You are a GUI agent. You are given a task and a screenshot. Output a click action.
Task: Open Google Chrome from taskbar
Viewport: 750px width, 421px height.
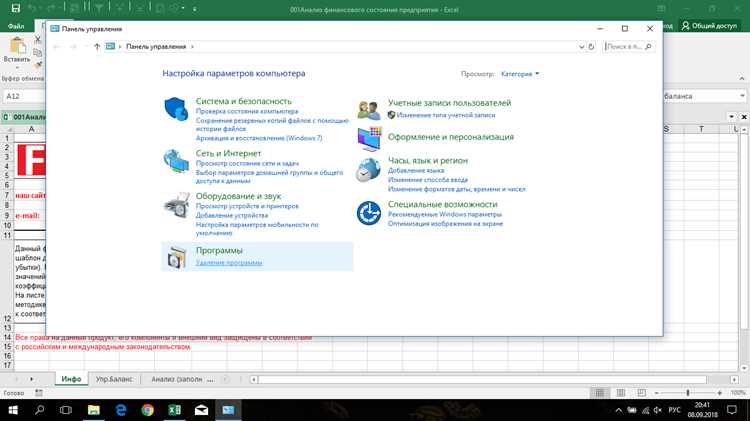(x=148, y=410)
